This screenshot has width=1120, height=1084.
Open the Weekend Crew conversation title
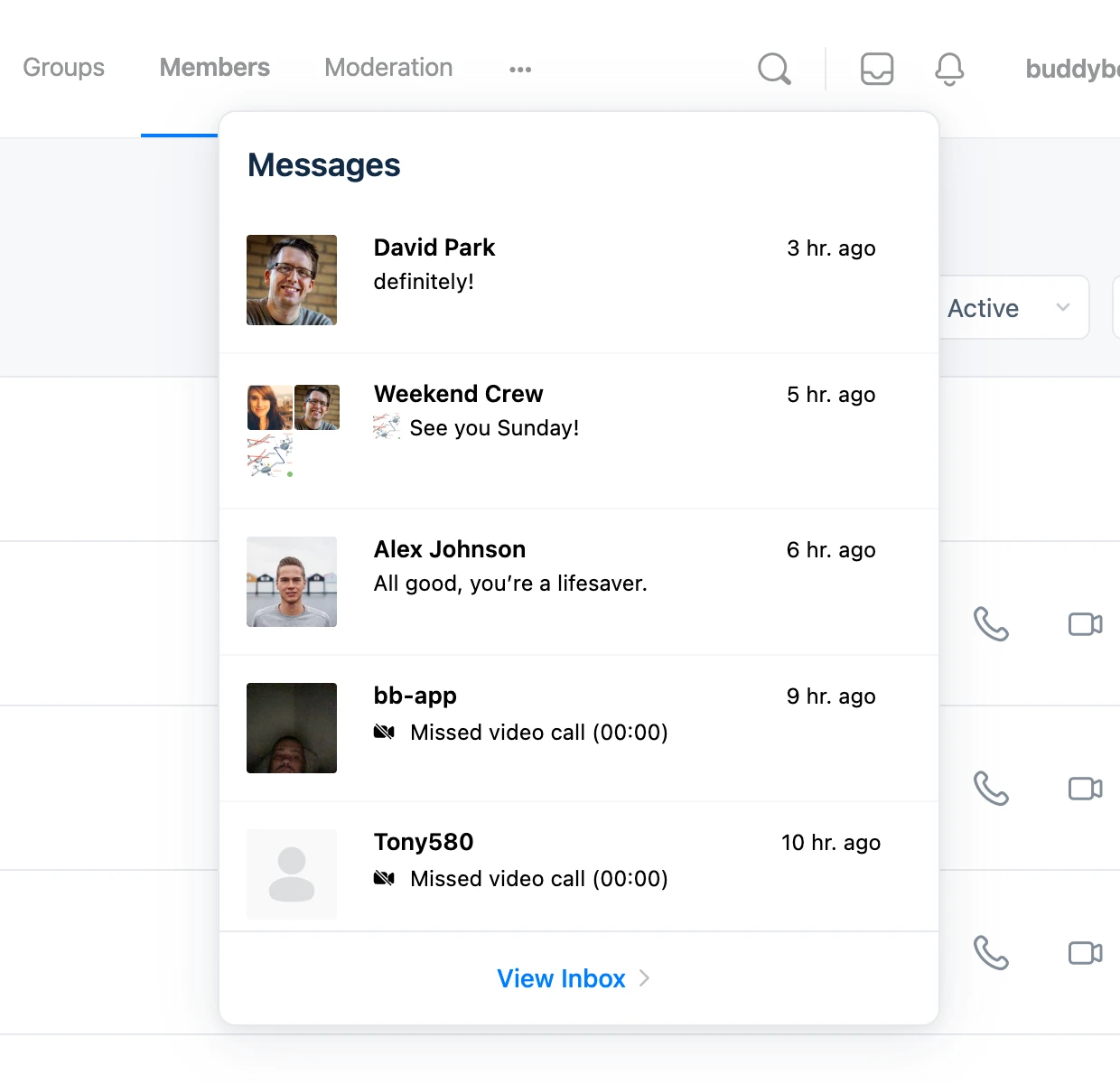459,394
